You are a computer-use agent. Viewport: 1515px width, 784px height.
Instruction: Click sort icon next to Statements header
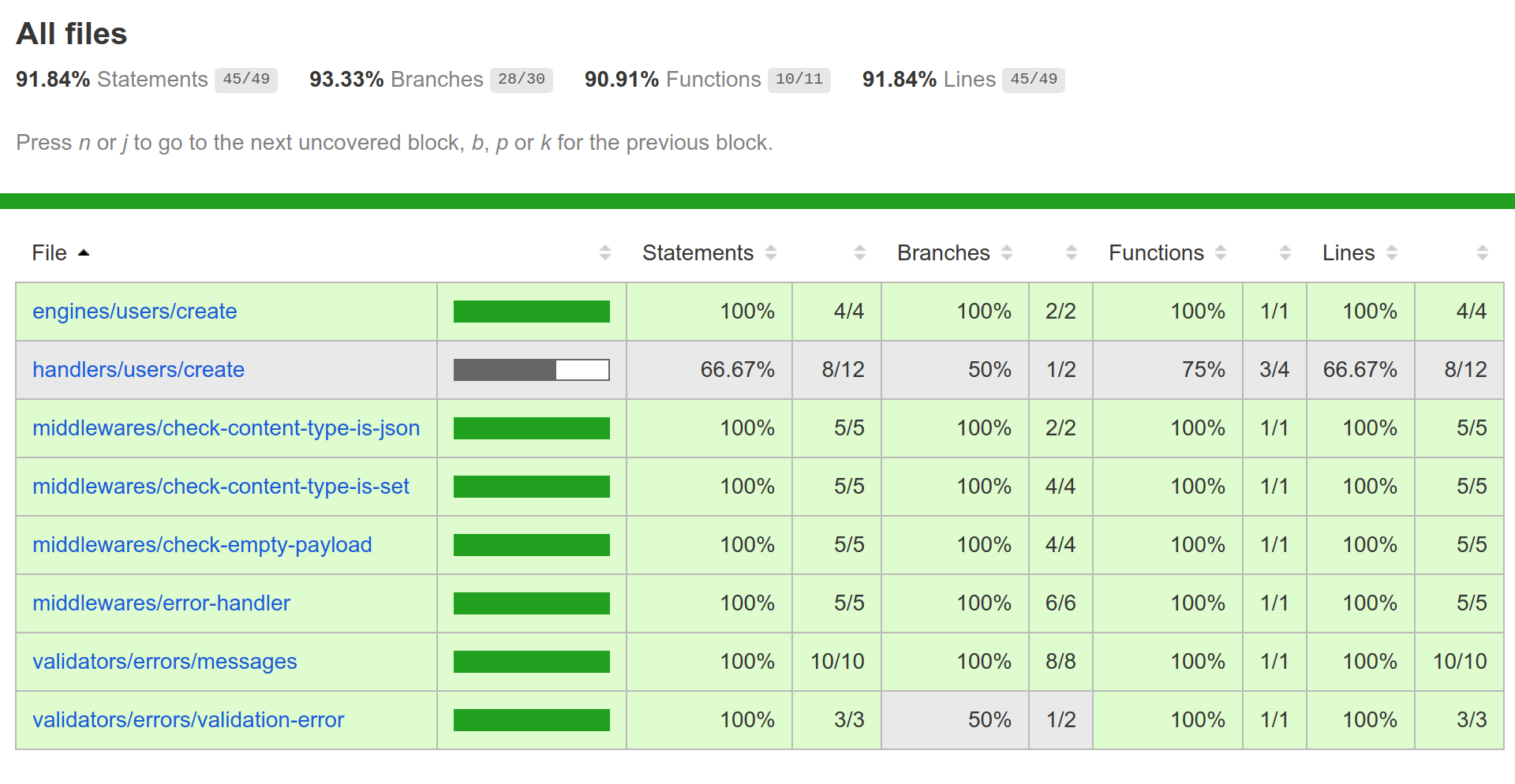(x=771, y=253)
